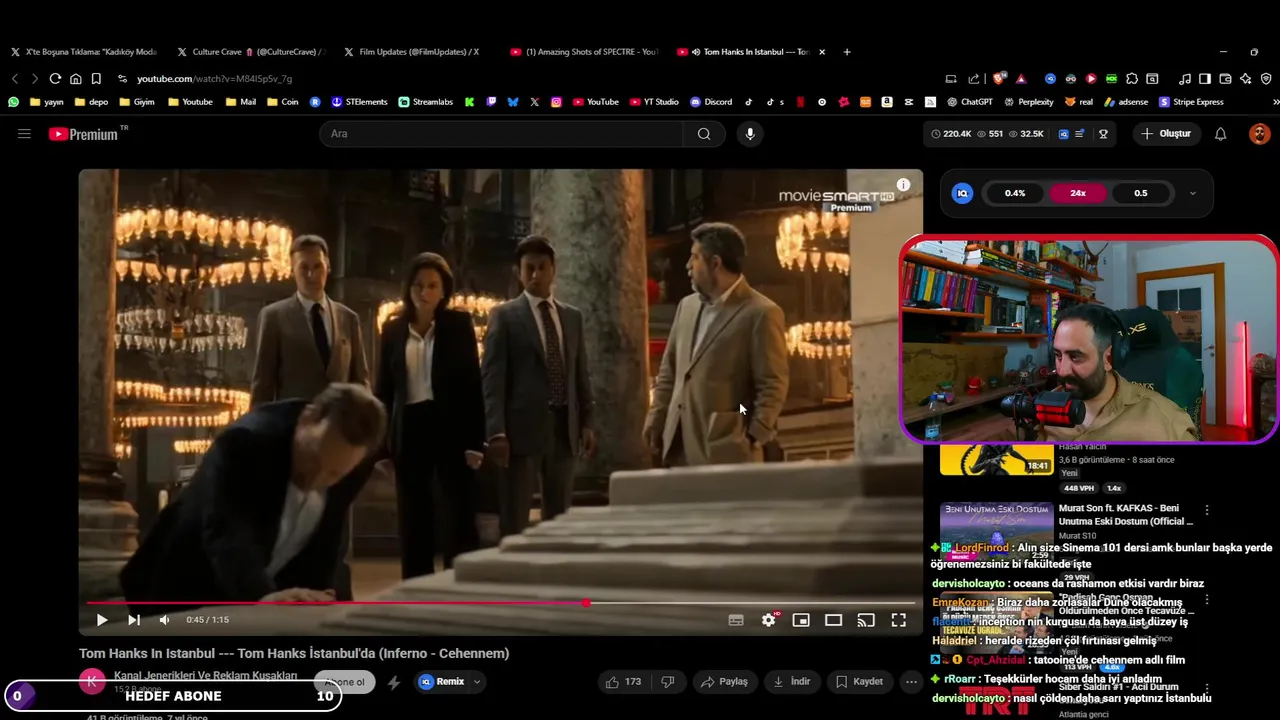
Task: Open the Stripe Express bookmark
Action: (x=1191, y=102)
